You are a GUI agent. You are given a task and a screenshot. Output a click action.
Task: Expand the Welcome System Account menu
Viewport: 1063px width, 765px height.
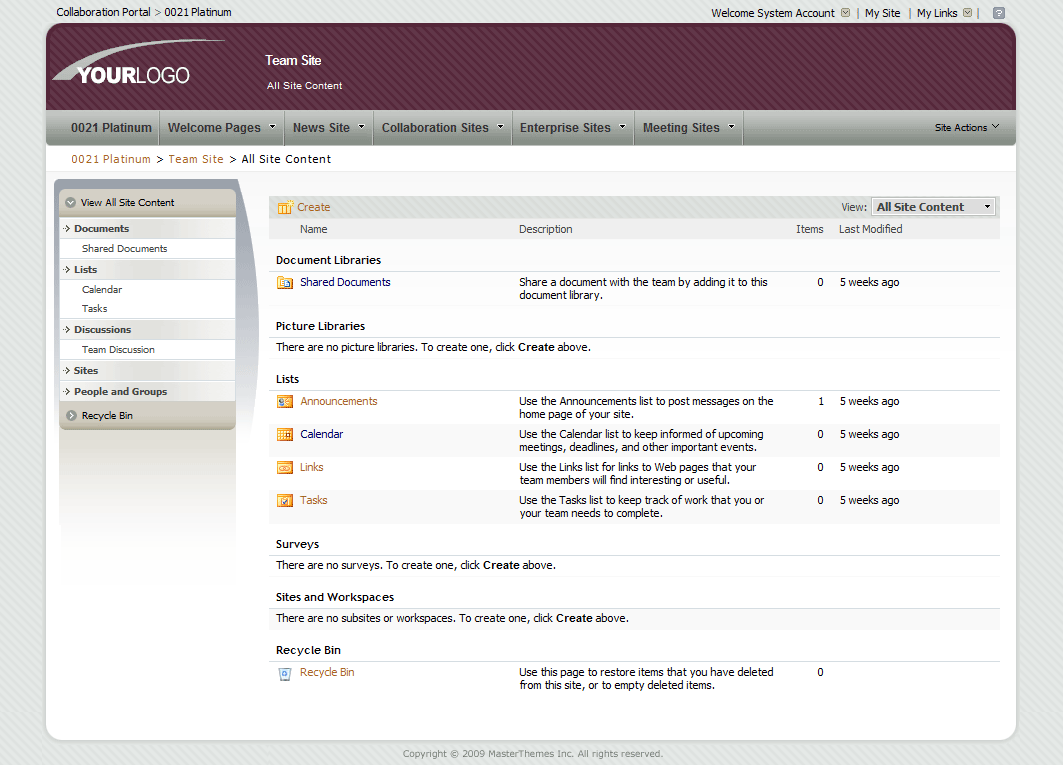point(845,13)
